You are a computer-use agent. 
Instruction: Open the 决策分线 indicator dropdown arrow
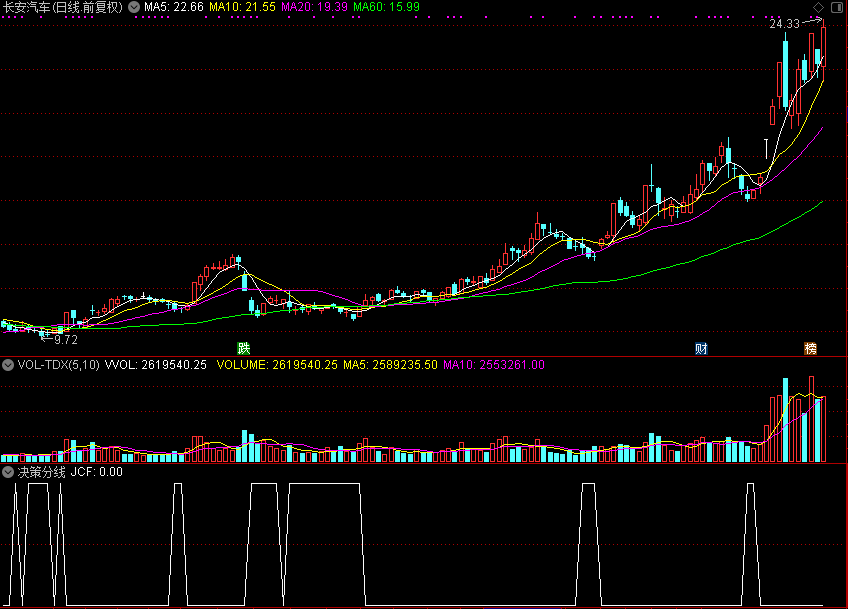tap(8, 472)
